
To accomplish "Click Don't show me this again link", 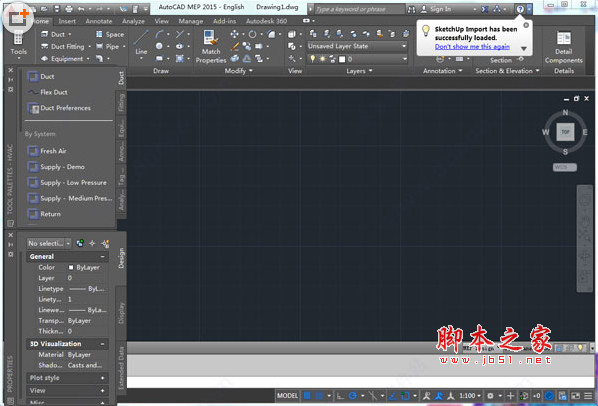I will (472, 47).
